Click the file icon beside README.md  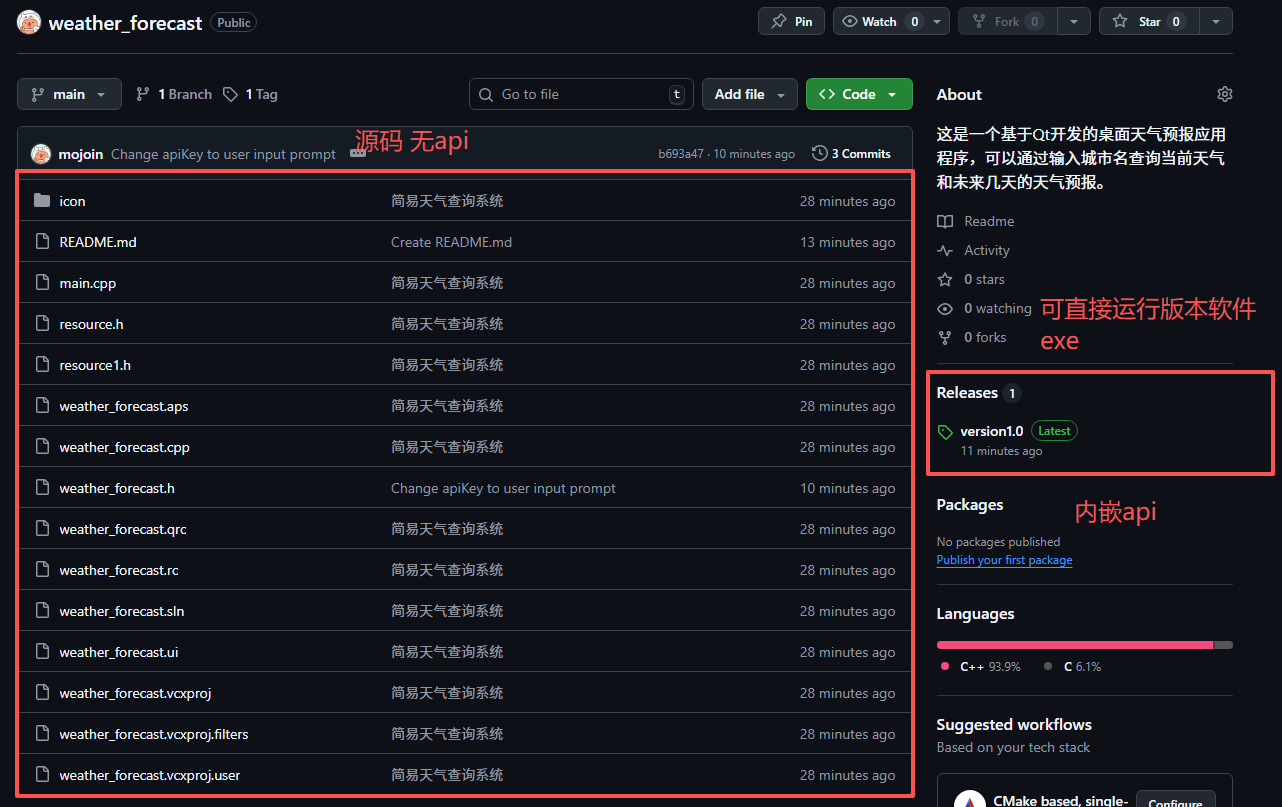(42, 242)
